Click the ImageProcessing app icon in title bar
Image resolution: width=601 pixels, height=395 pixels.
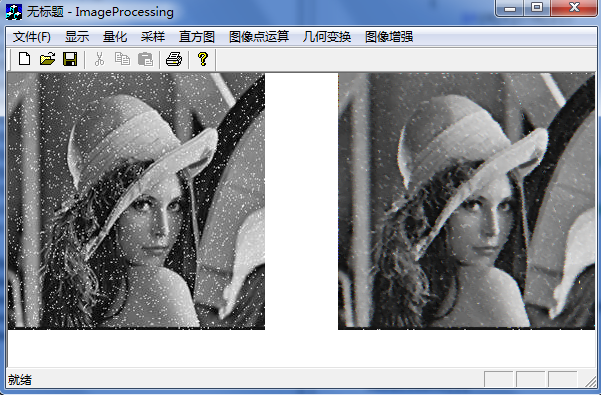(x=13, y=12)
